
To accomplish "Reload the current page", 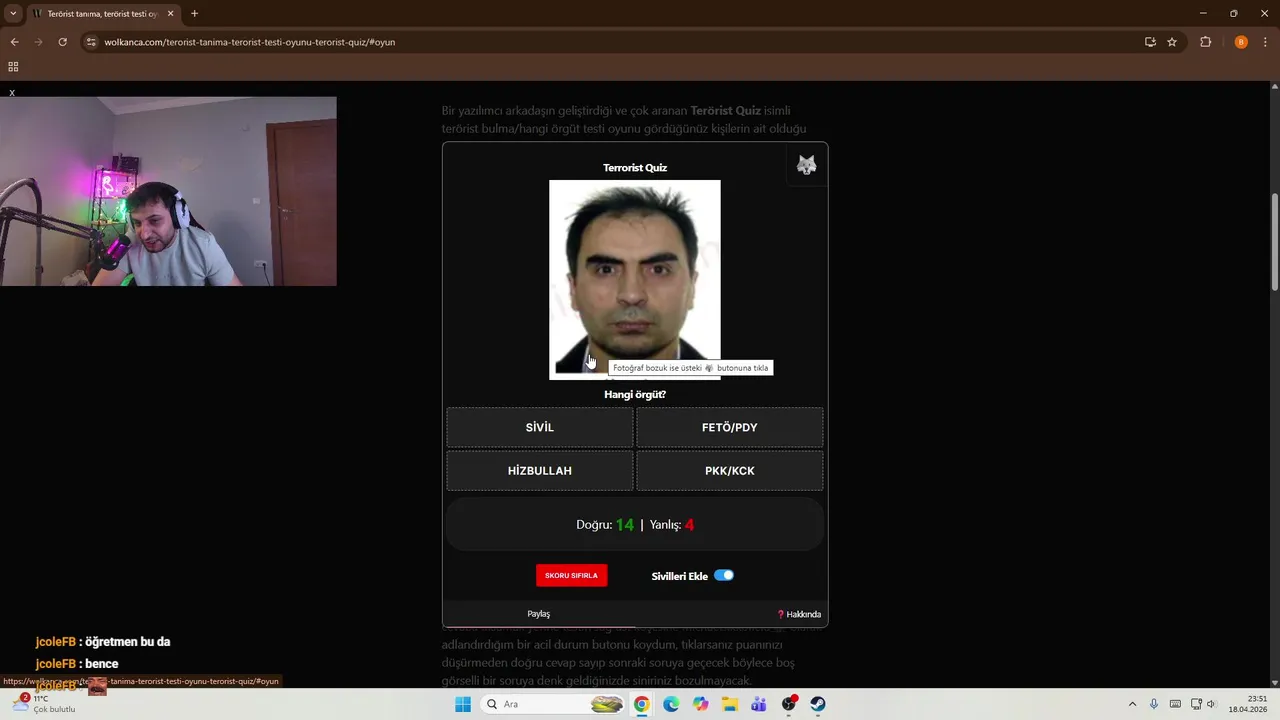I will pyautogui.click(x=62, y=42).
